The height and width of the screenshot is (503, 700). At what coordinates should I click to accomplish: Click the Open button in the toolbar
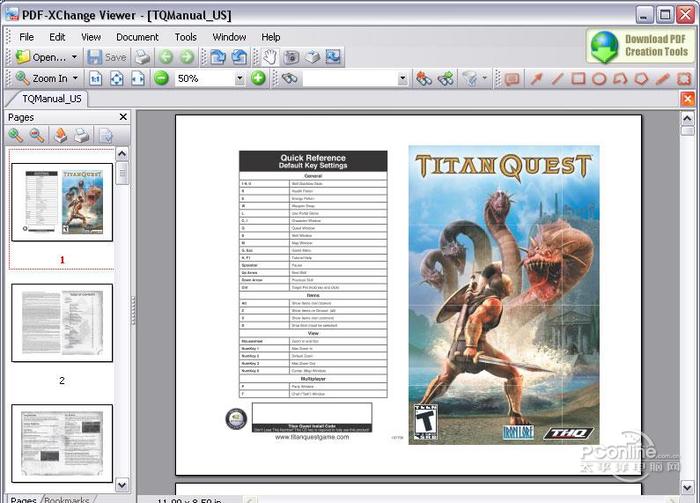coord(41,57)
